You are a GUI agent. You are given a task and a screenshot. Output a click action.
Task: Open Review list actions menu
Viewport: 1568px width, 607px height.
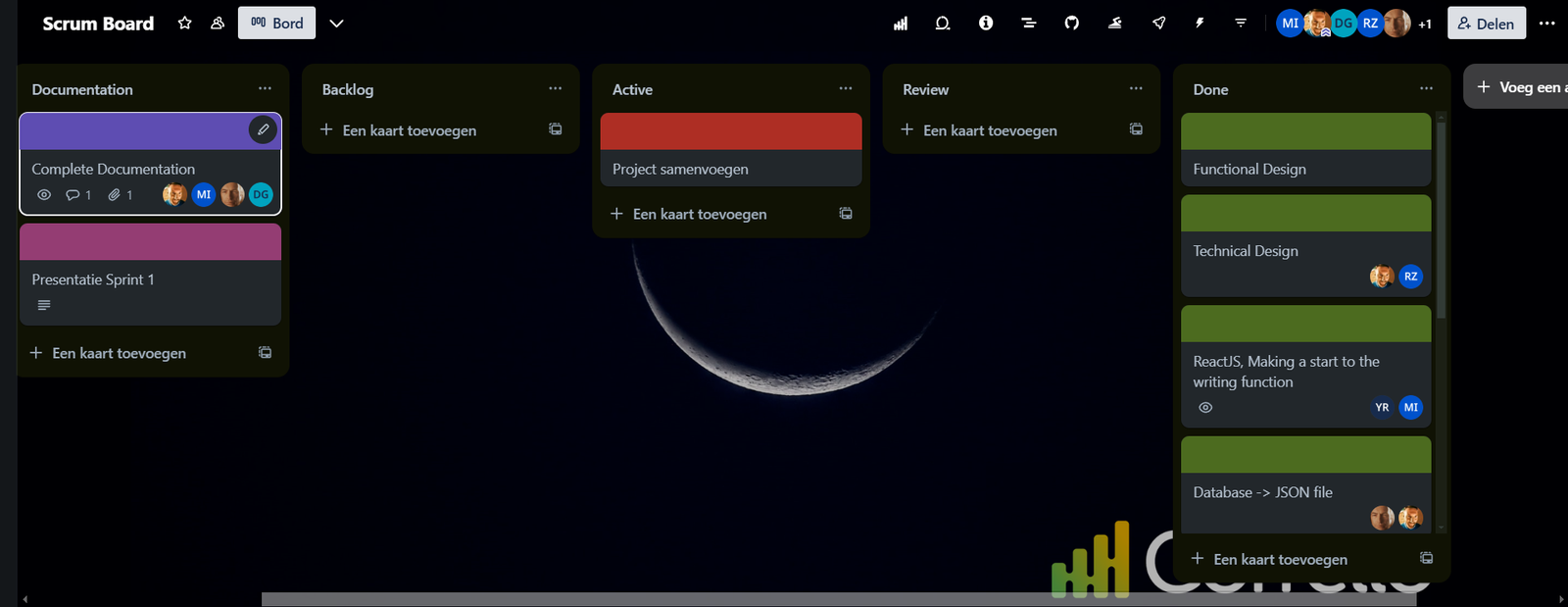pyautogui.click(x=1136, y=88)
